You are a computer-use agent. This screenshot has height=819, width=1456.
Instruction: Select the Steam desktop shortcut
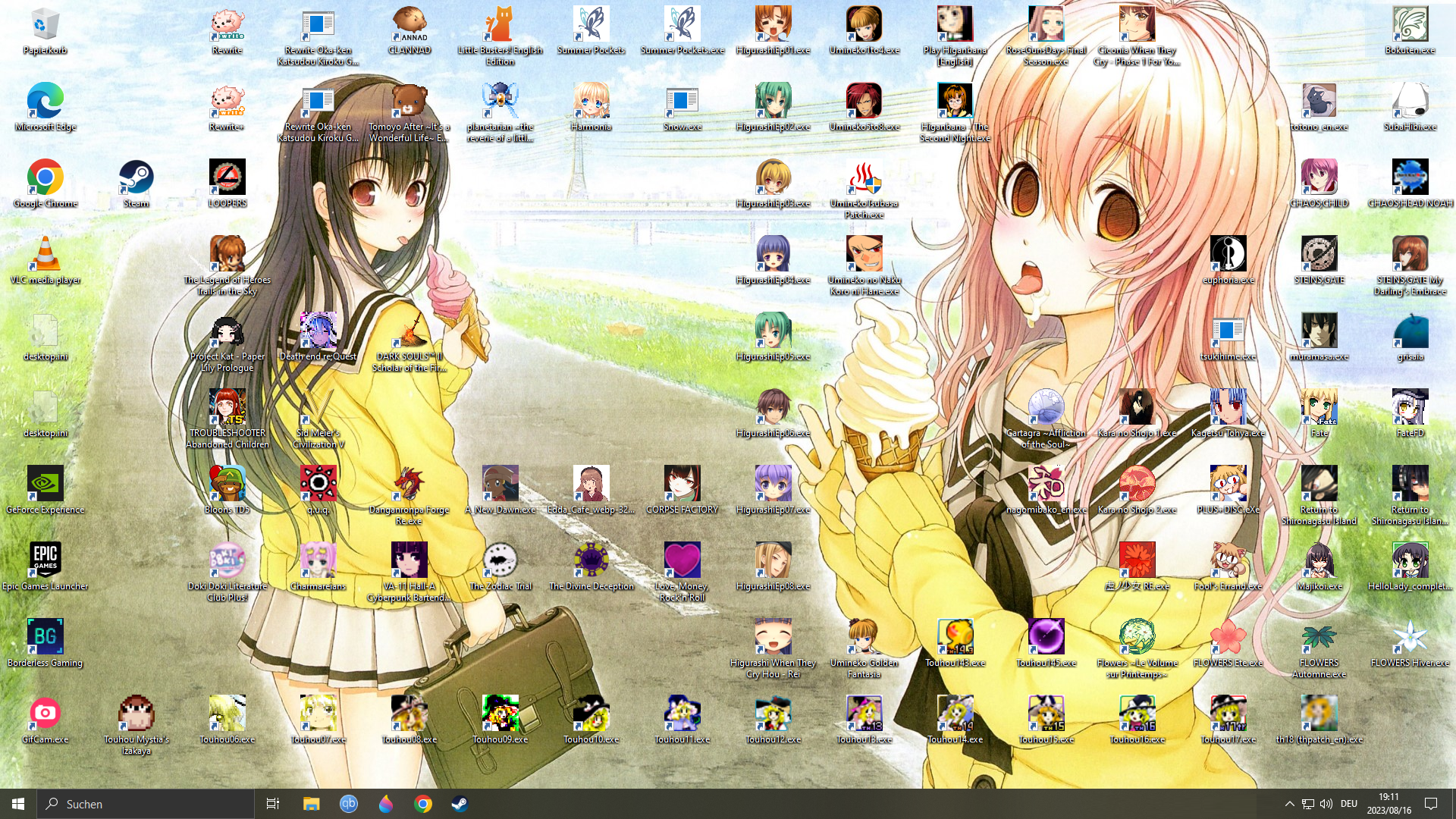point(136,184)
